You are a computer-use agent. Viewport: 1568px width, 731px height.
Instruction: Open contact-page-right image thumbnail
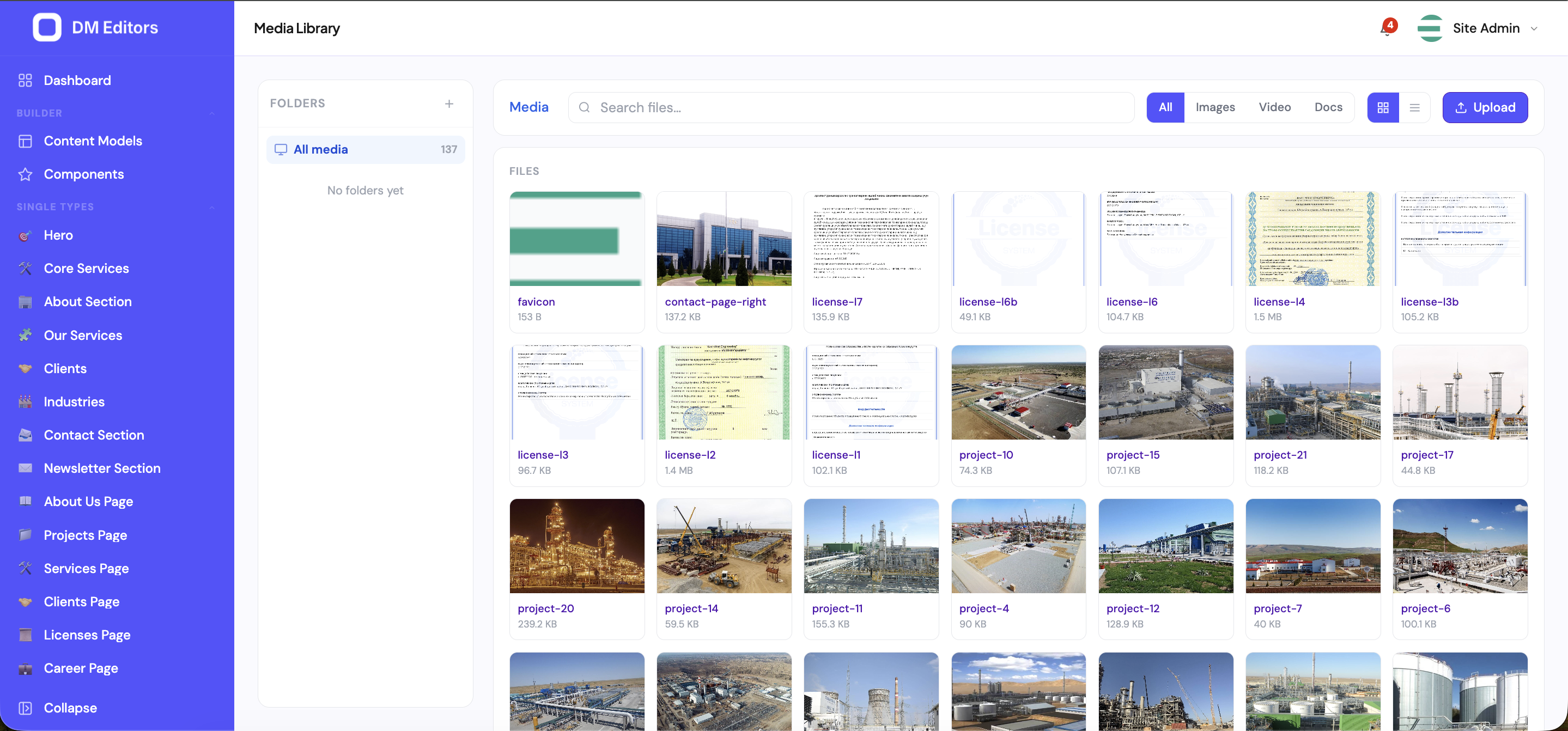click(724, 239)
